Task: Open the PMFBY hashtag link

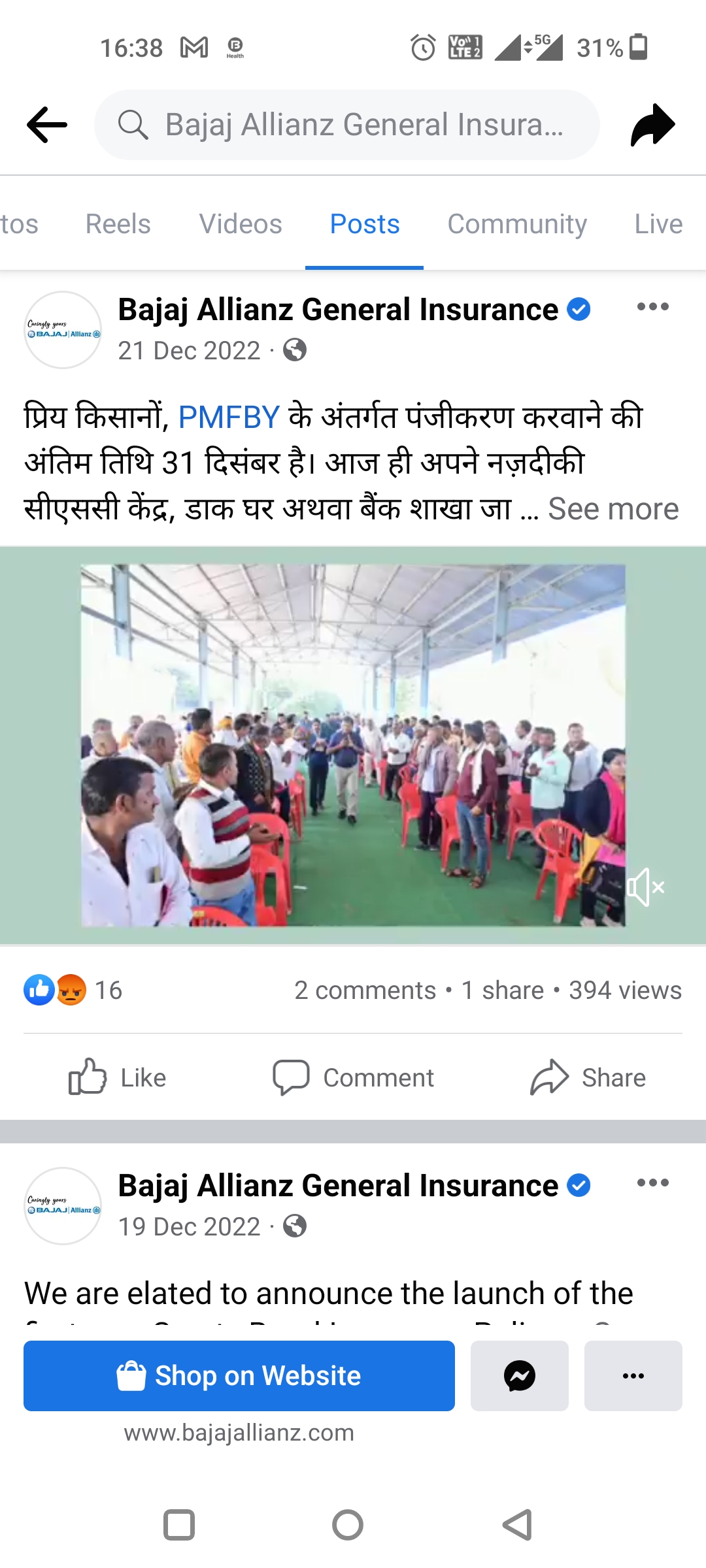Action: pyautogui.click(x=229, y=417)
